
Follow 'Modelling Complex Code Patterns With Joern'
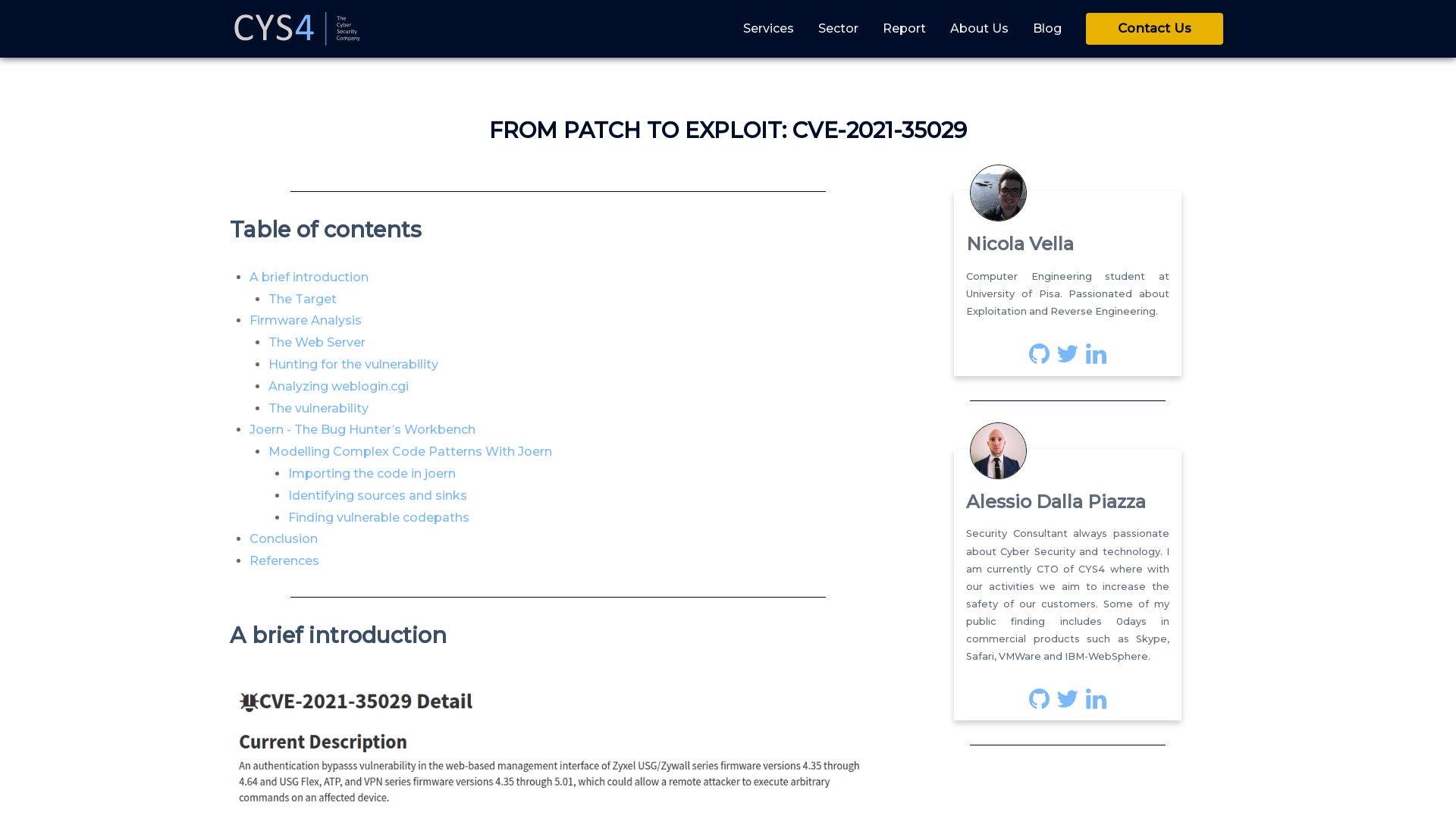410,452
